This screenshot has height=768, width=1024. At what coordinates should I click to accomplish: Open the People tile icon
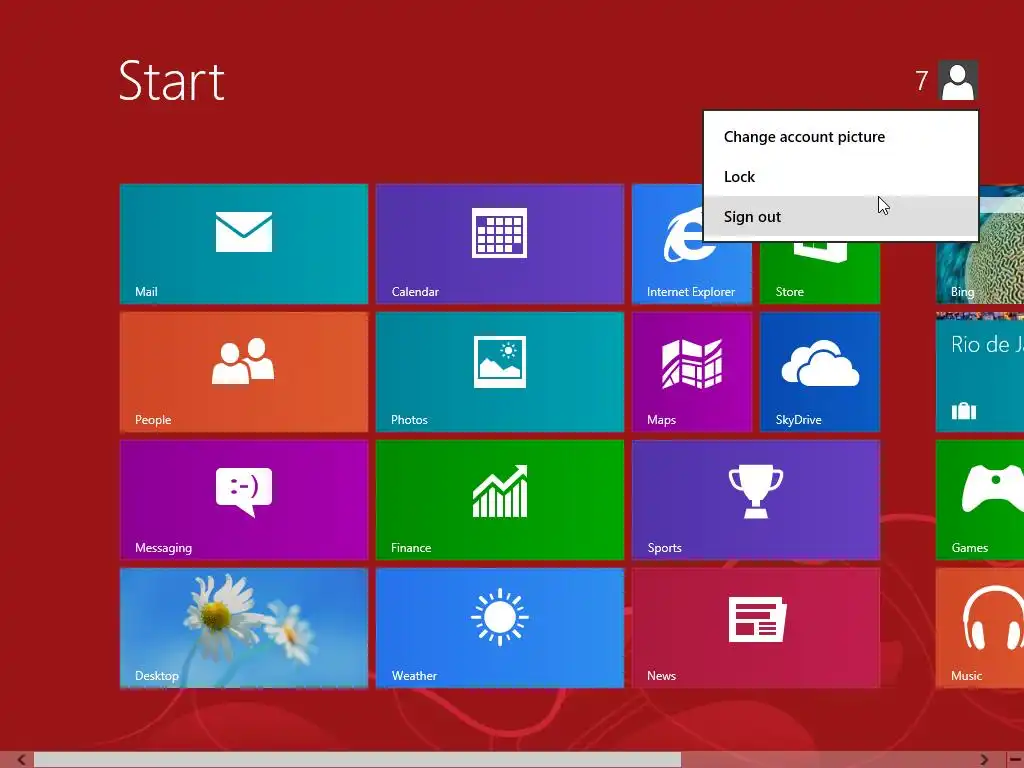(243, 360)
